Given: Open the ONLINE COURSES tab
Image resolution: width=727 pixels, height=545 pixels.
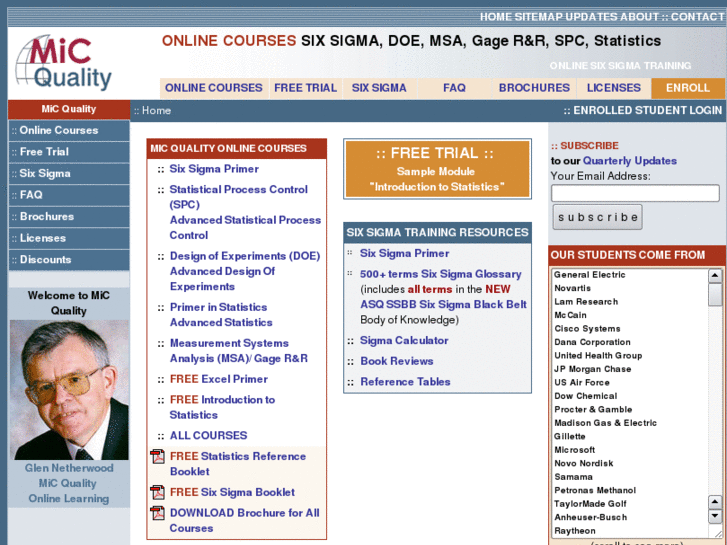Looking at the screenshot, I should (214, 88).
